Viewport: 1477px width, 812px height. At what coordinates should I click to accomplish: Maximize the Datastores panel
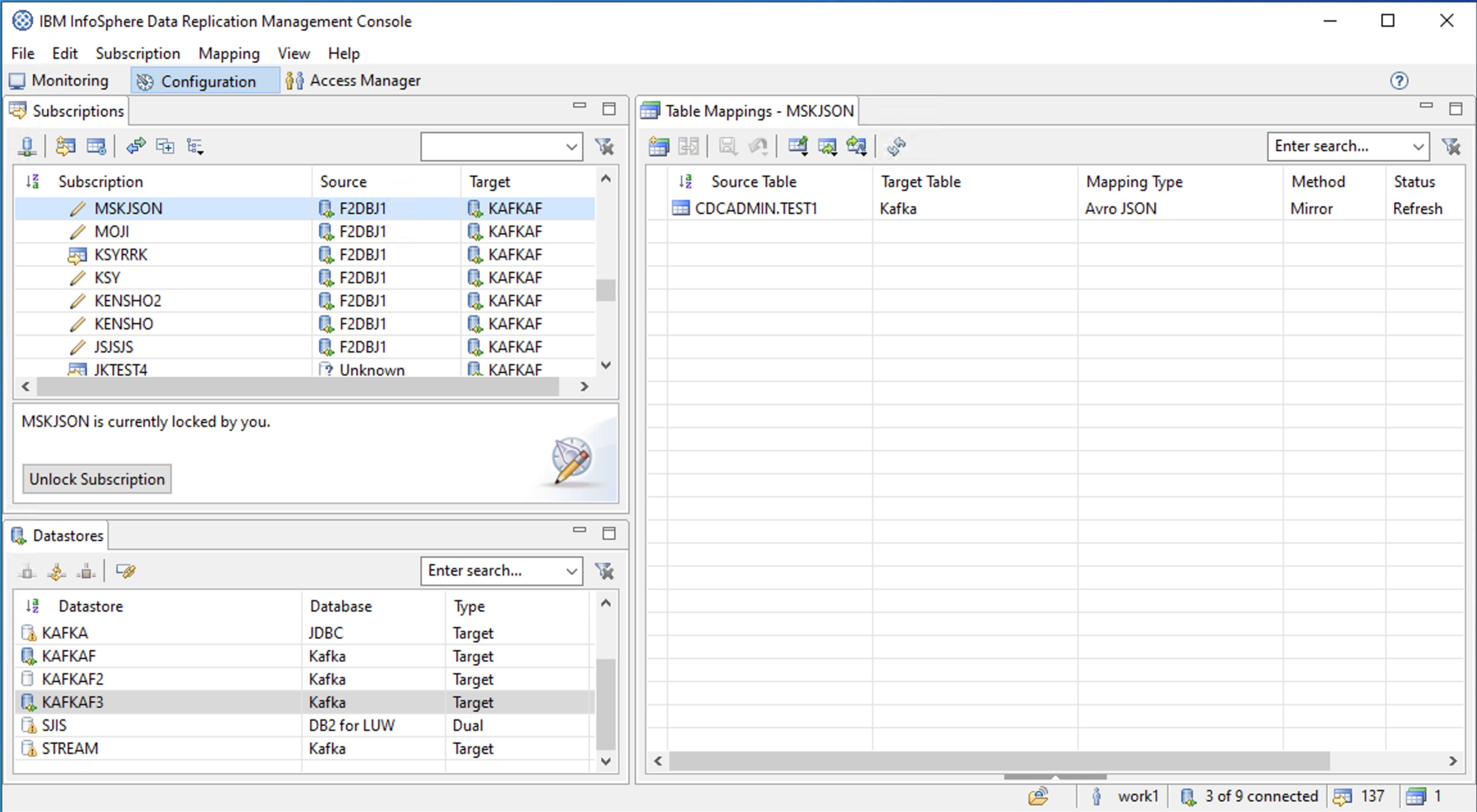click(609, 533)
